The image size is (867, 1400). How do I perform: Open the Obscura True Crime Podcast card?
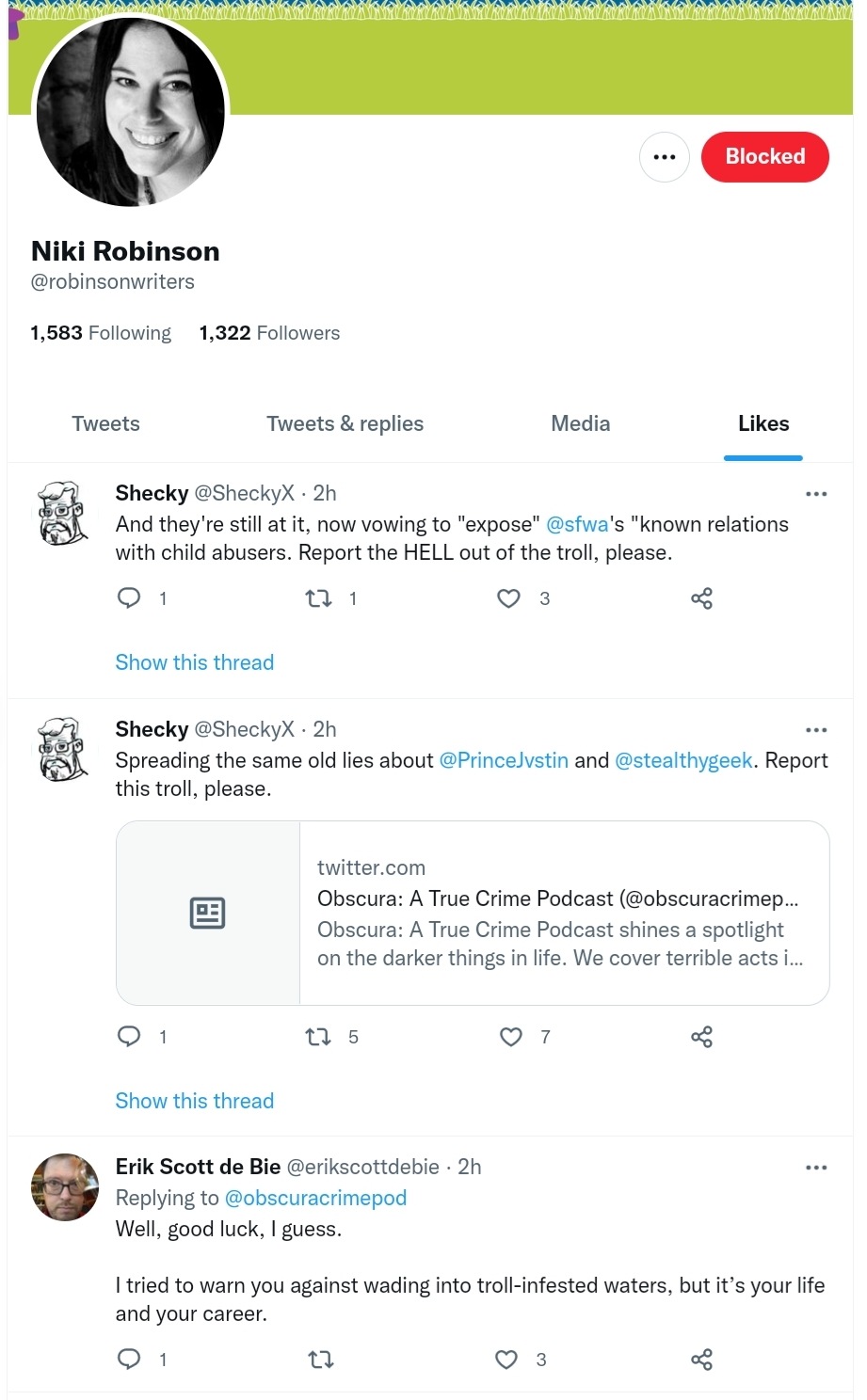click(473, 913)
